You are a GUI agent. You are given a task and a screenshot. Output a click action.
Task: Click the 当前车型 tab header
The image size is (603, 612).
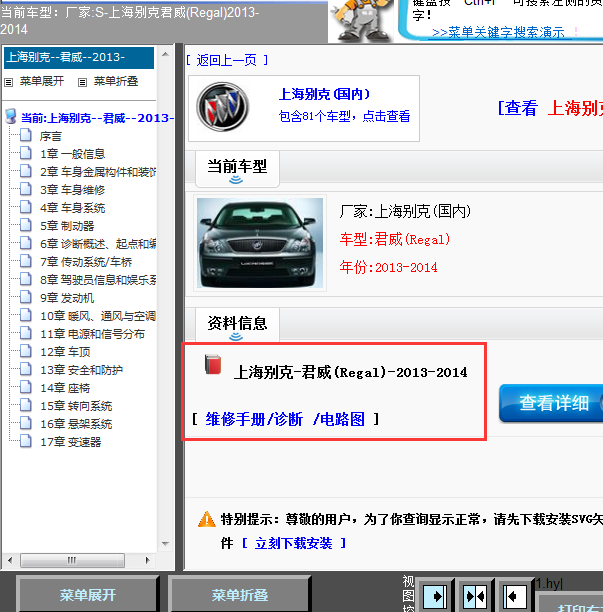coord(237,168)
